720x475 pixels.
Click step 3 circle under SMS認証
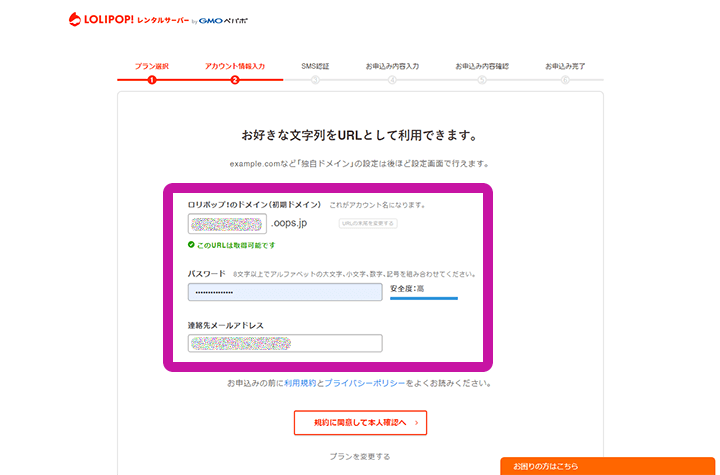pos(315,80)
